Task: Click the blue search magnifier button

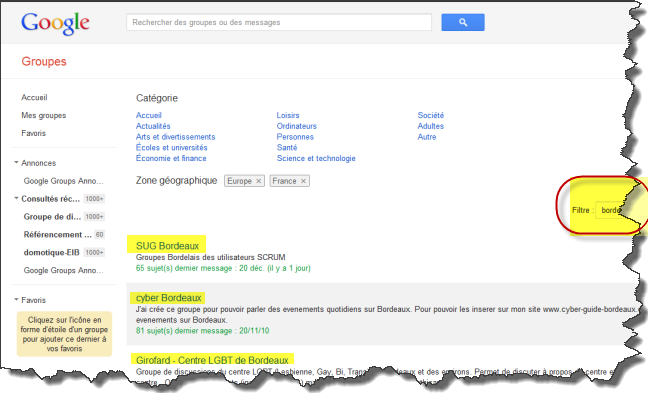Action: pyautogui.click(x=463, y=22)
